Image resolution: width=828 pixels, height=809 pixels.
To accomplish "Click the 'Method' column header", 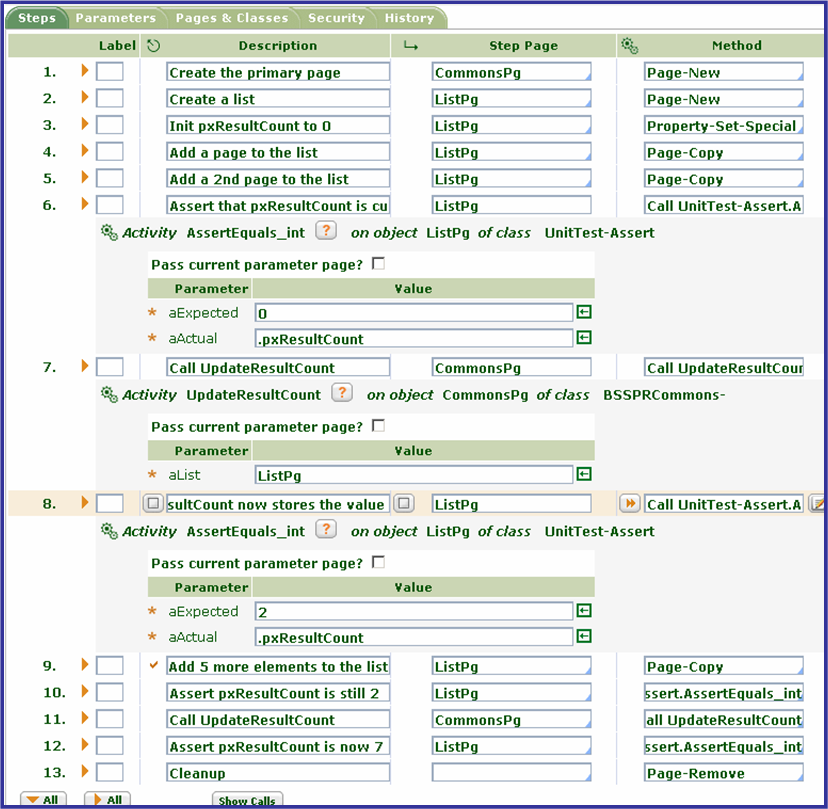I will coord(737,46).
